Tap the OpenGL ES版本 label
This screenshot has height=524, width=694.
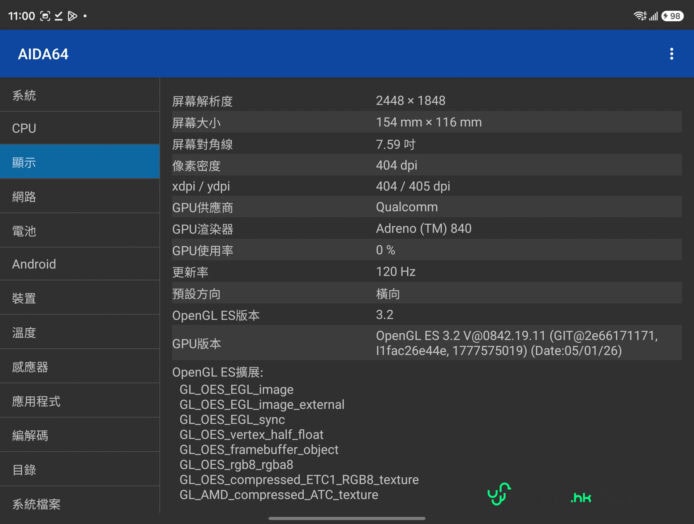click(216, 316)
